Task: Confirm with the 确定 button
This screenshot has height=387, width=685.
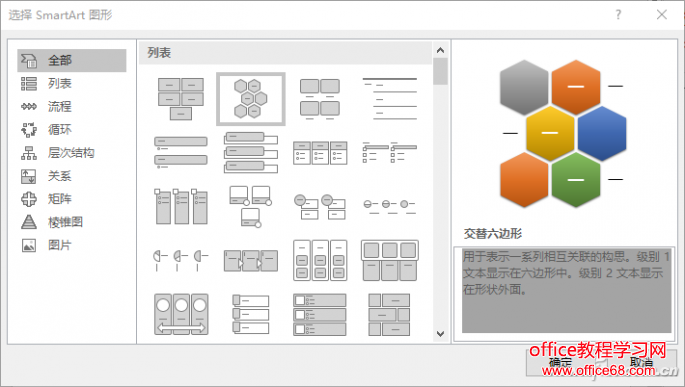Action: (x=561, y=363)
